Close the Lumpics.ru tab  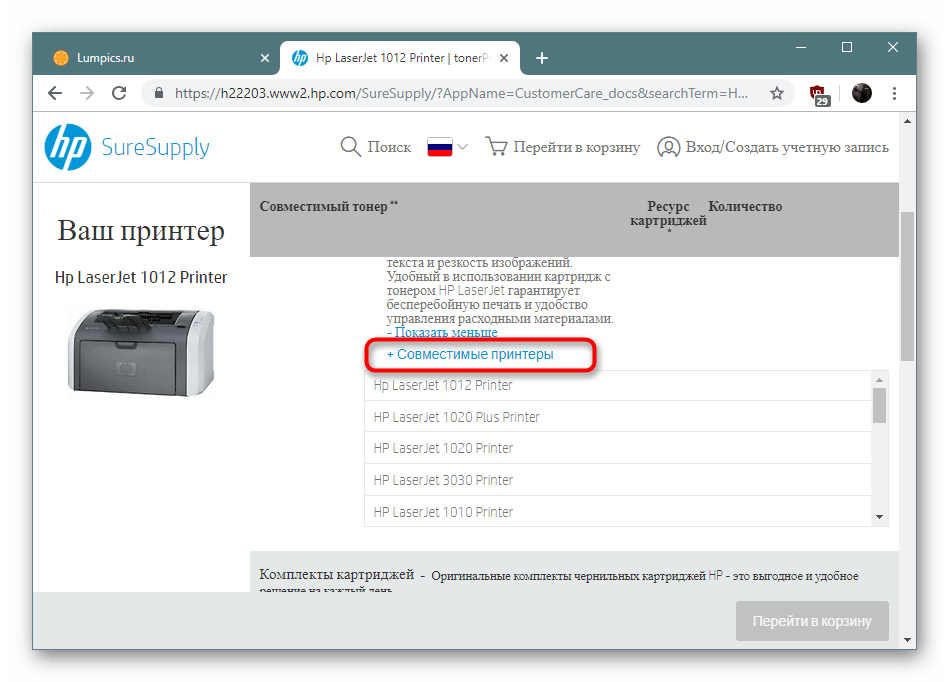point(264,58)
